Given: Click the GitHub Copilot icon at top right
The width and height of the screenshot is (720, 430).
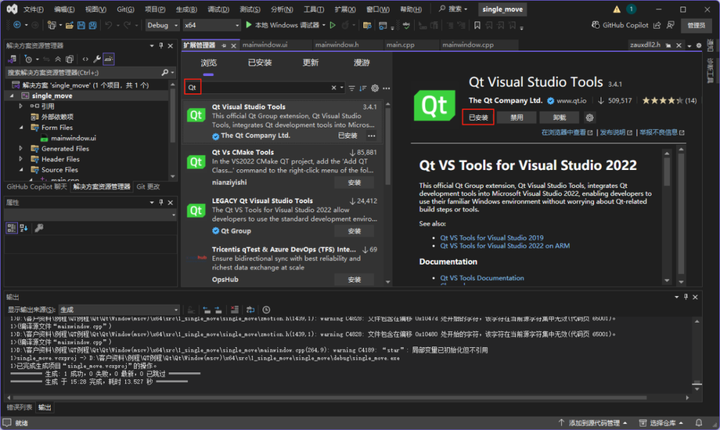Looking at the screenshot, I should click(x=596, y=25).
